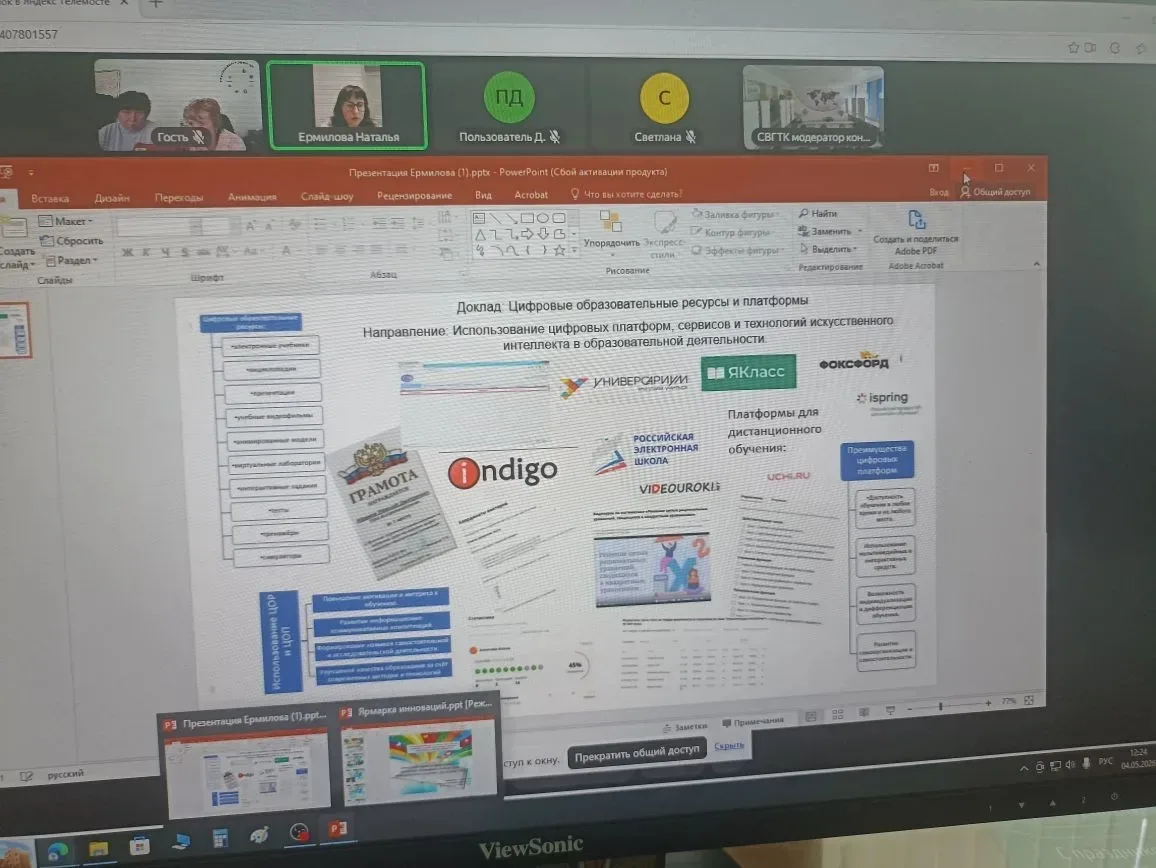Click the Найти find button
This screenshot has width=1156, height=868.
click(818, 214)
